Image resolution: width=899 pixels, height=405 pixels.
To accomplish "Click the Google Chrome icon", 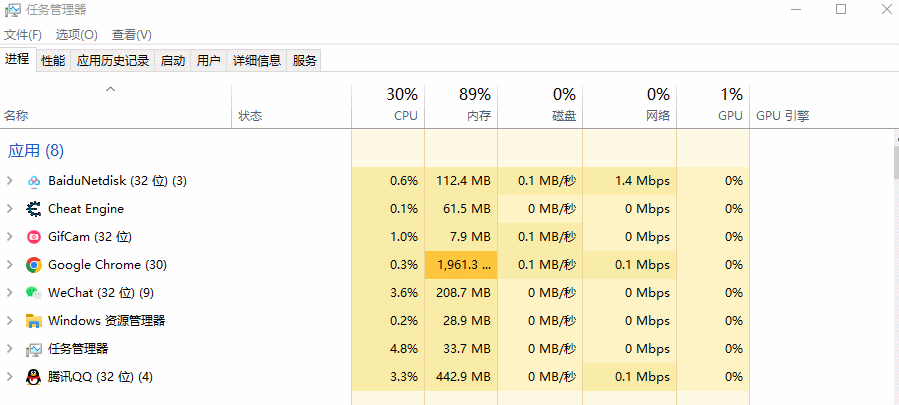I will (33, 265).
